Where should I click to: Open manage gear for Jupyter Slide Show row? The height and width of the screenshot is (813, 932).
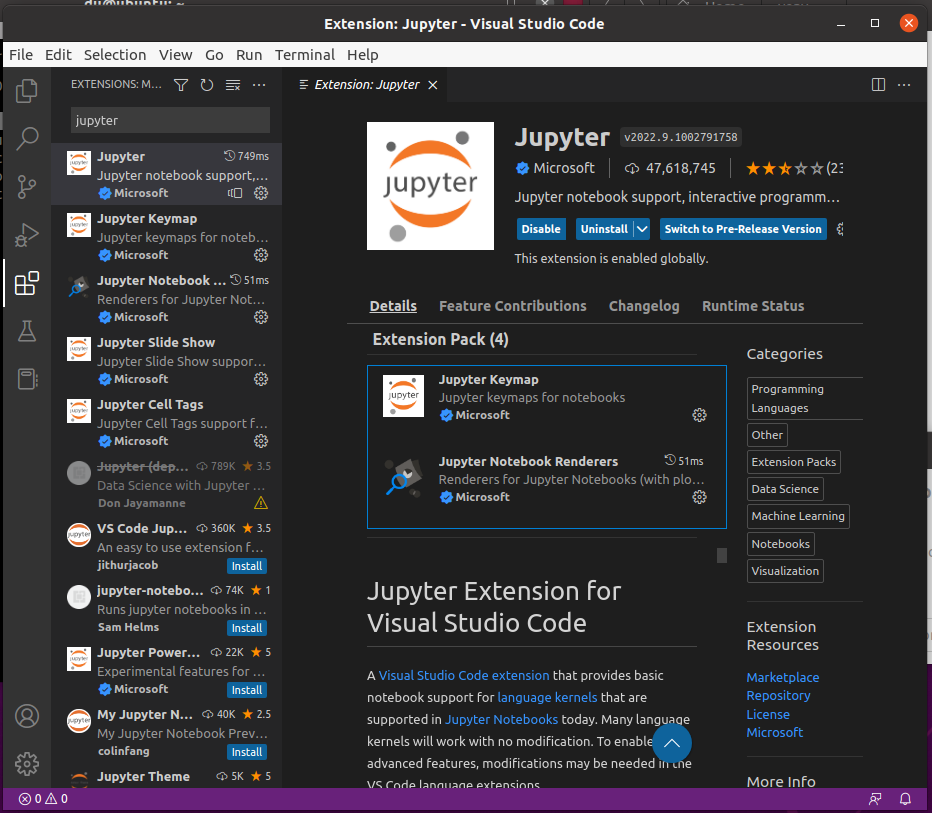261,379
